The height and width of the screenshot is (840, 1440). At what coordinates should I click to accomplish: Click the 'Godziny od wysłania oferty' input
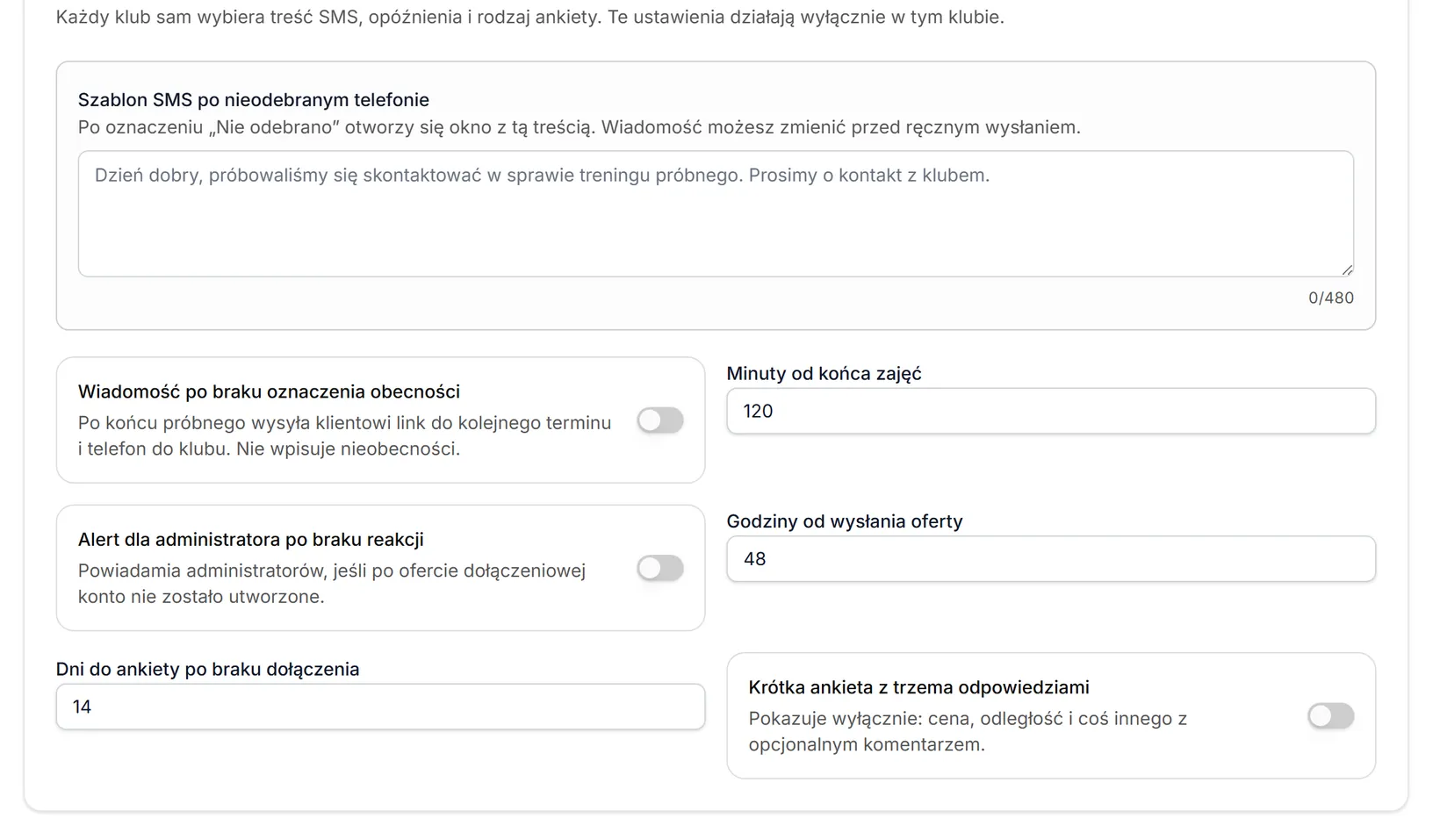tap(1051, 559)
